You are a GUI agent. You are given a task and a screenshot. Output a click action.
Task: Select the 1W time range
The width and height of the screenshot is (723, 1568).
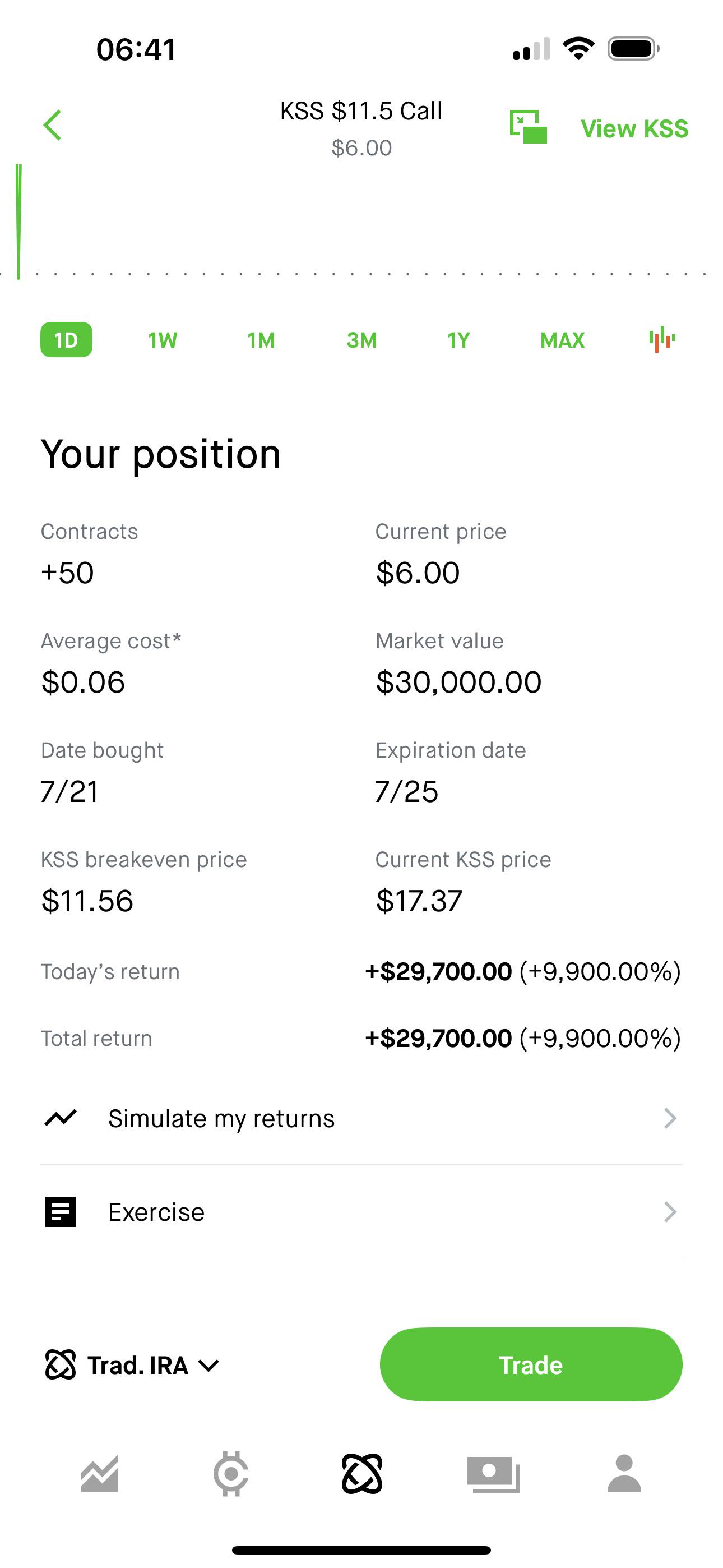coord(163,340)
